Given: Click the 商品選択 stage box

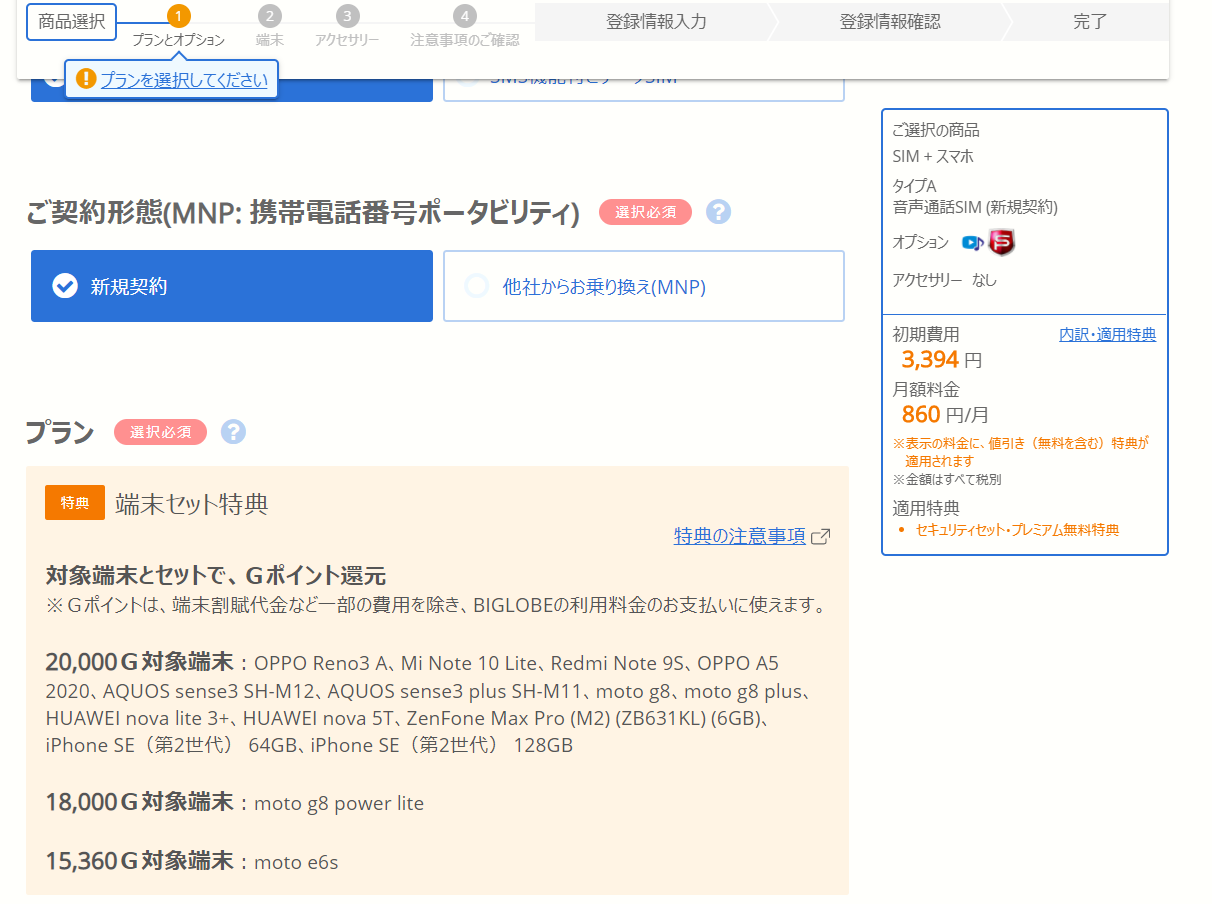Looking at the screenshot, I should point(72,21).
